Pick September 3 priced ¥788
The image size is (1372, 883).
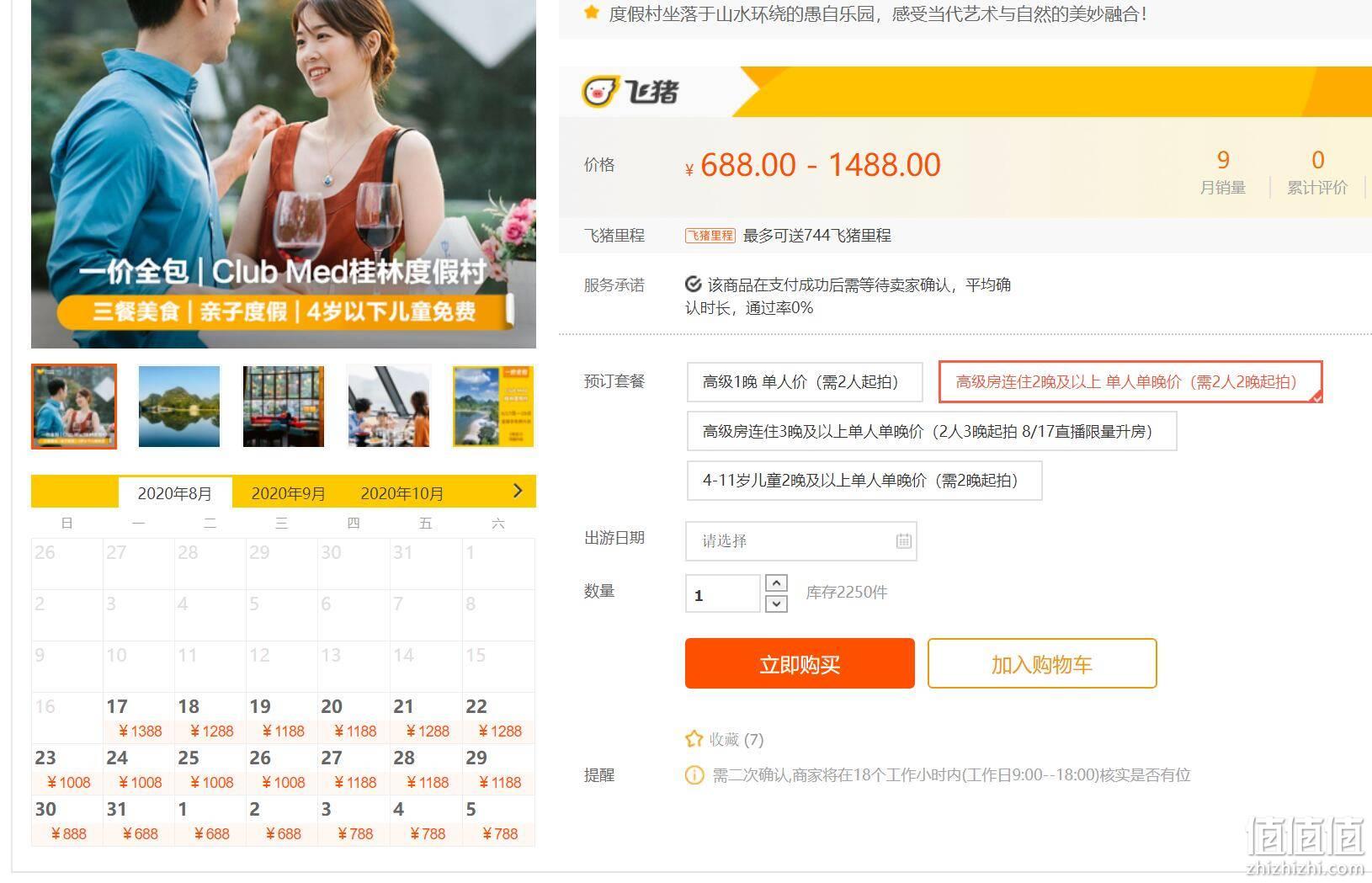(x=354, y=821)
